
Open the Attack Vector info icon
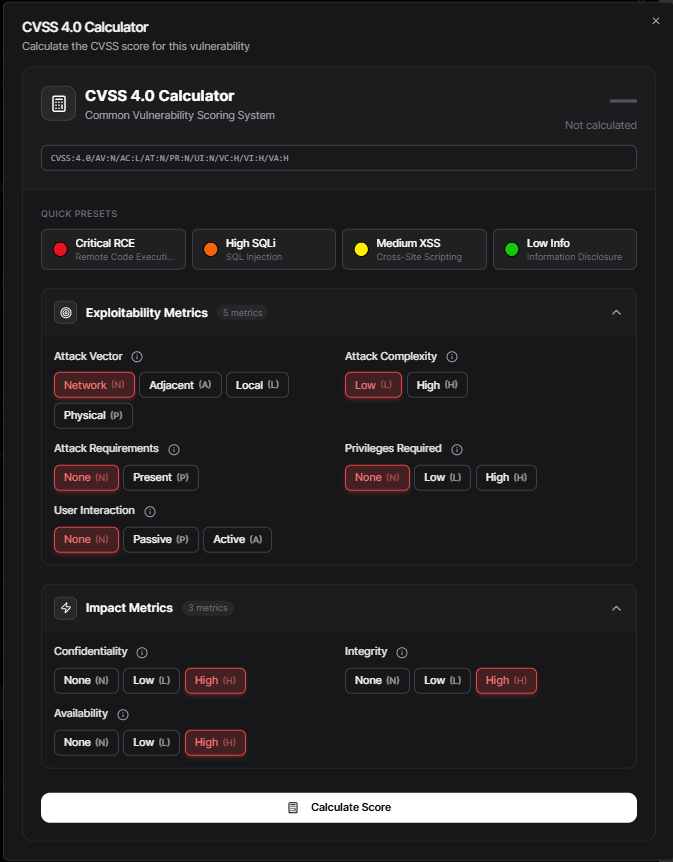137,357
